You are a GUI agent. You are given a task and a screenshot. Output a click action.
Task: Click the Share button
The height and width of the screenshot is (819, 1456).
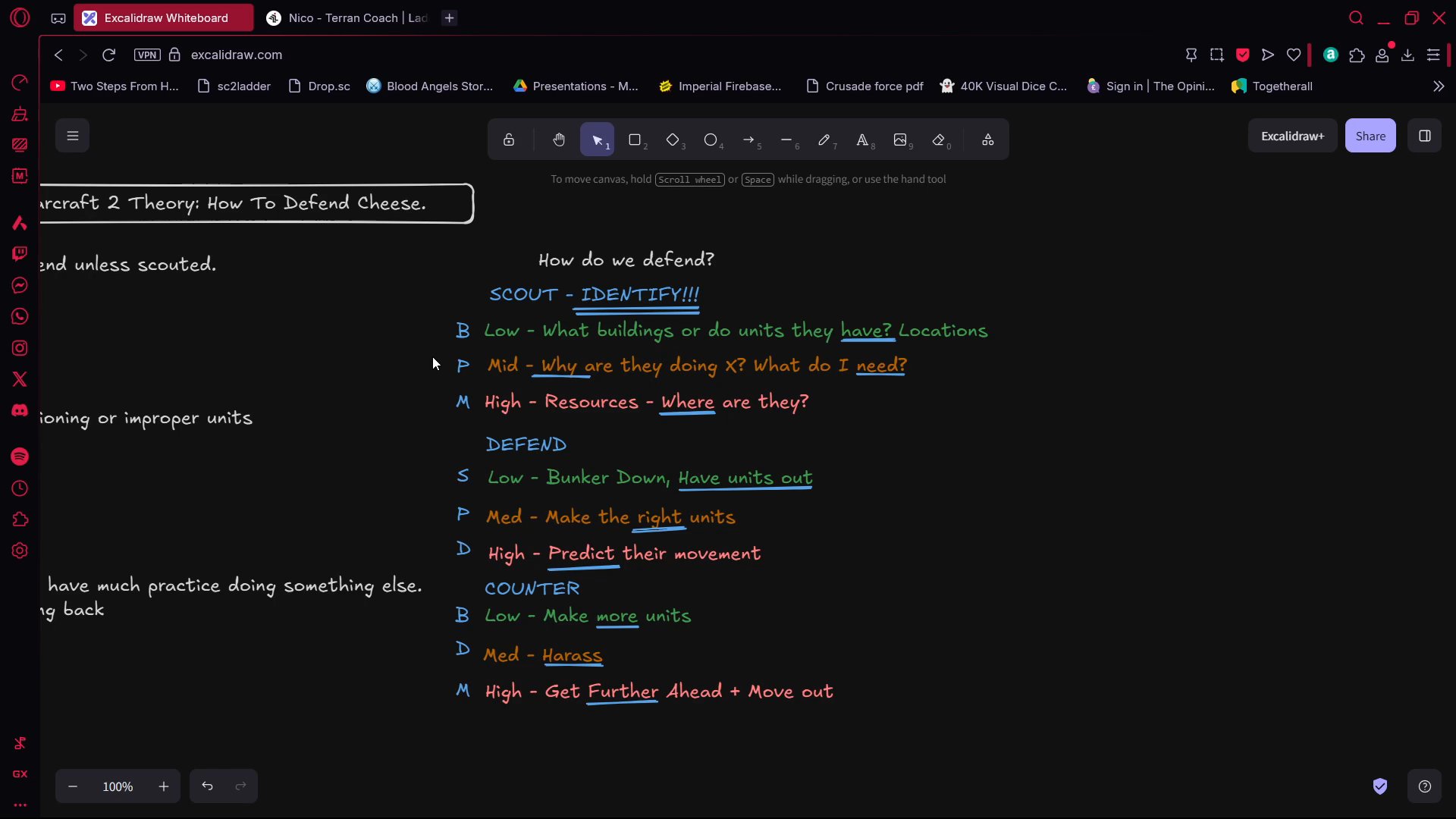[1370, 136]
